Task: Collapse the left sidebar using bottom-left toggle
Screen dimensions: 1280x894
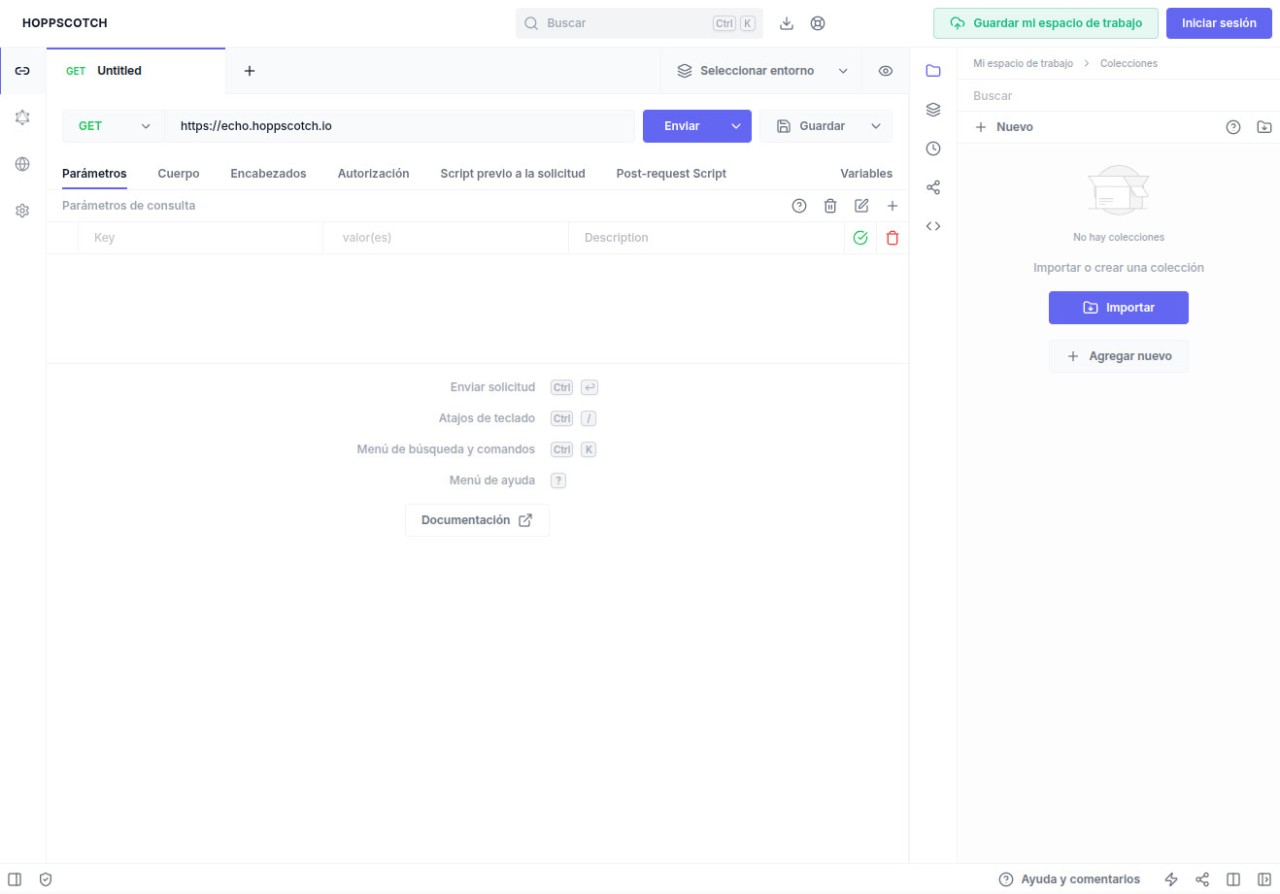Action: 15,879
